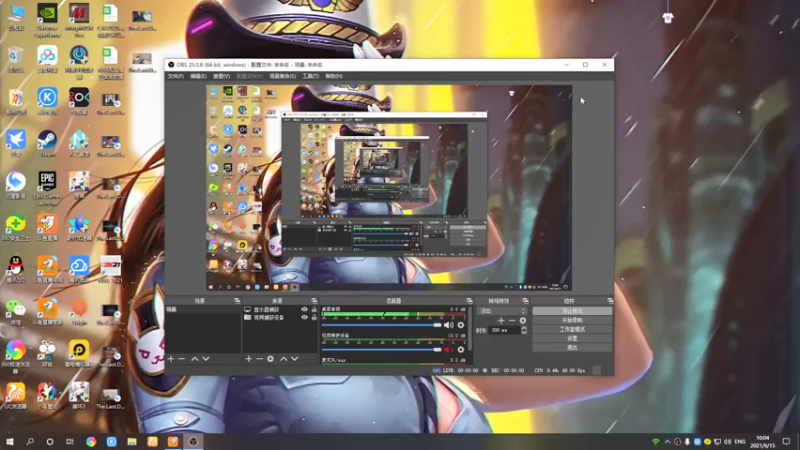800x450 pixels.
Task: Move the source up with the up arrow
Action: [x=284, y=359]
